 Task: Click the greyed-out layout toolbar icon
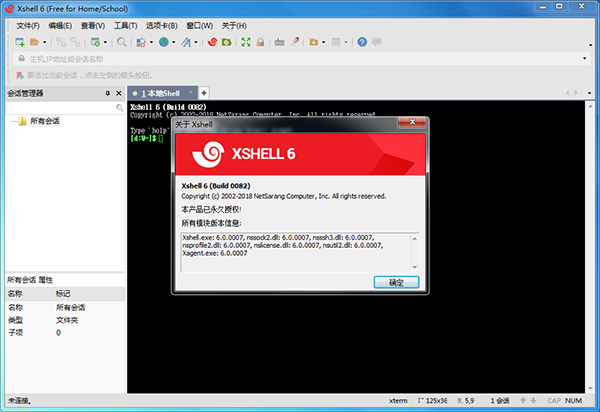click(336, 42)
